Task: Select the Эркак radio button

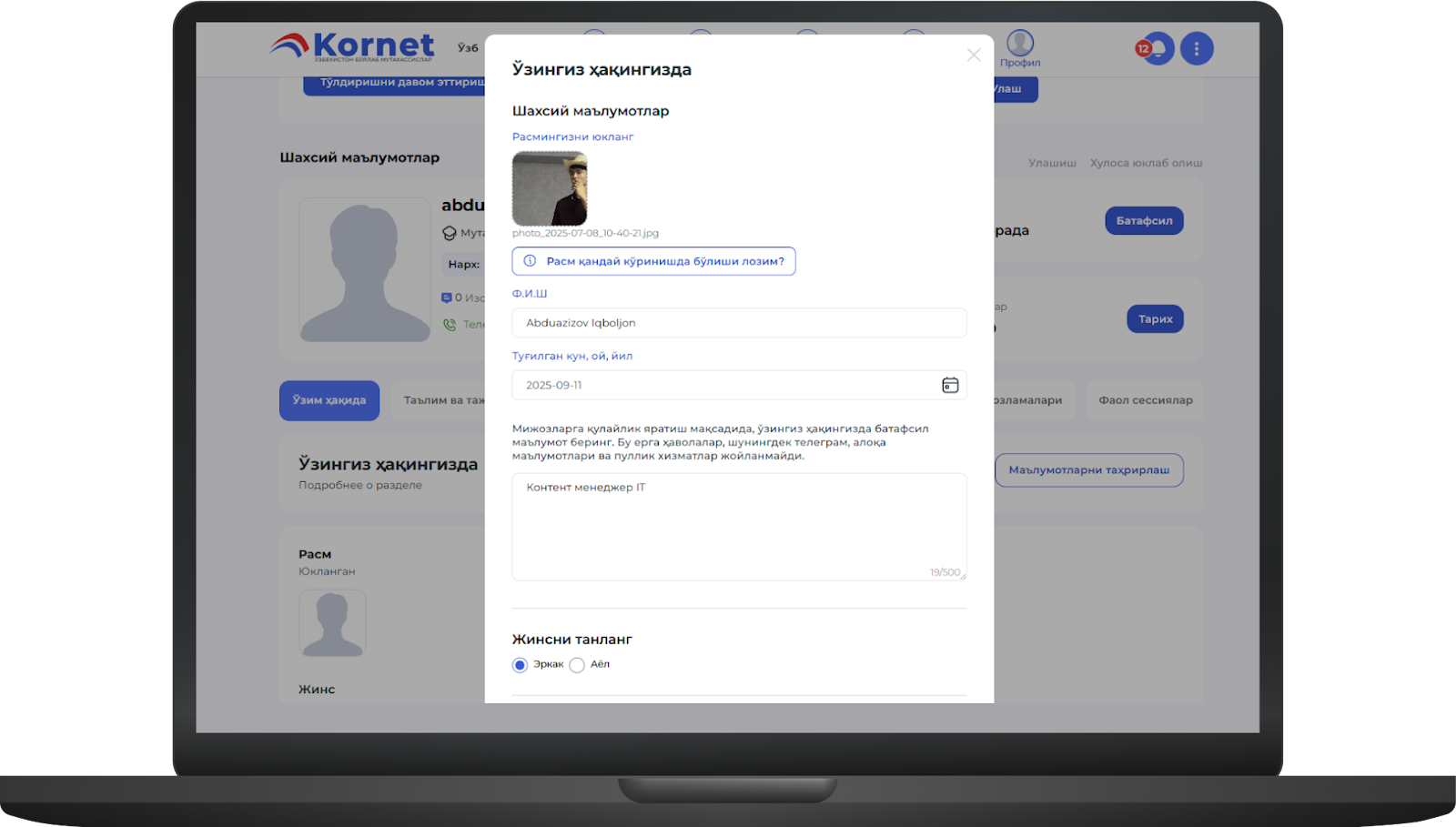Action: pyautogui.click(x=520, y=665)
